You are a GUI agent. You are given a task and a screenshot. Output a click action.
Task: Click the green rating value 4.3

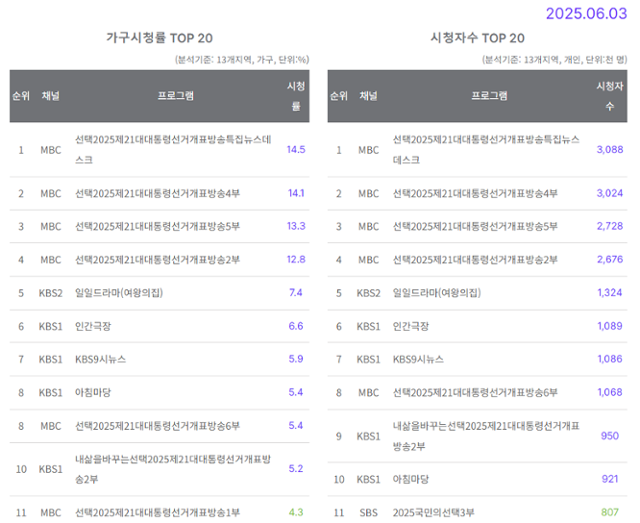[296, 512]
